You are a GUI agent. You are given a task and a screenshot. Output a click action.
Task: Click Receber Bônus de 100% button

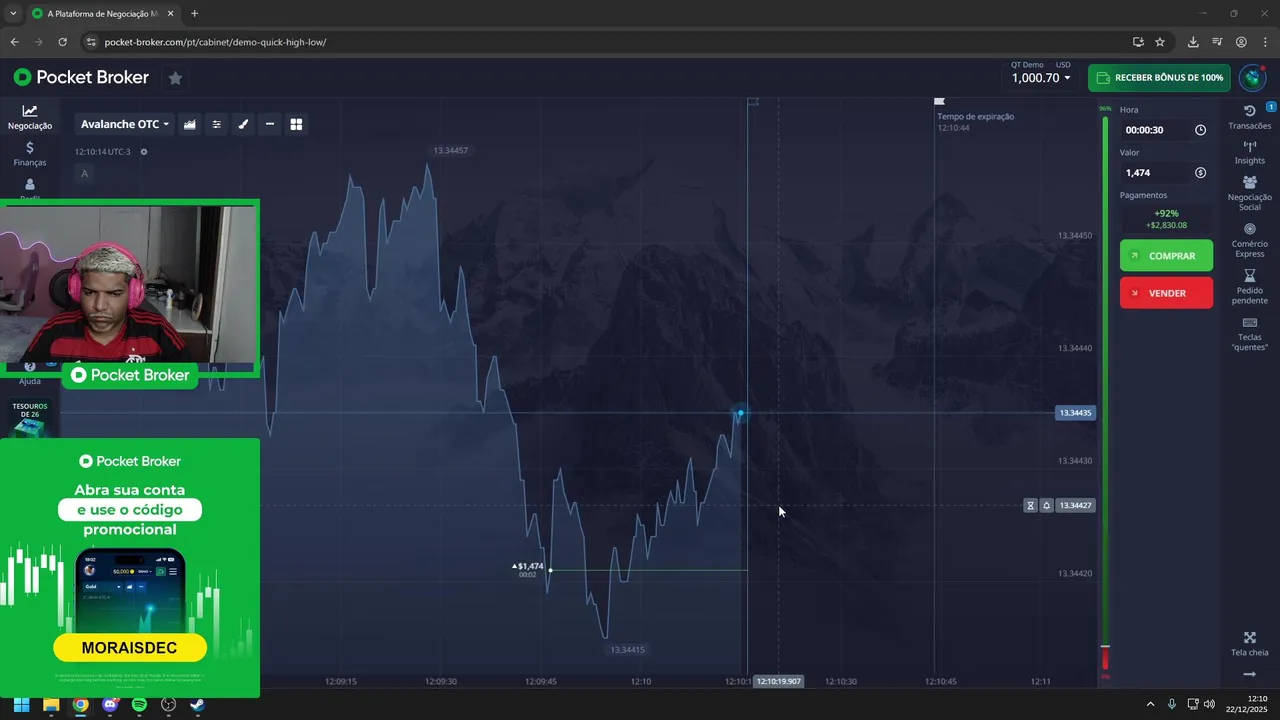click(1160, 78)
